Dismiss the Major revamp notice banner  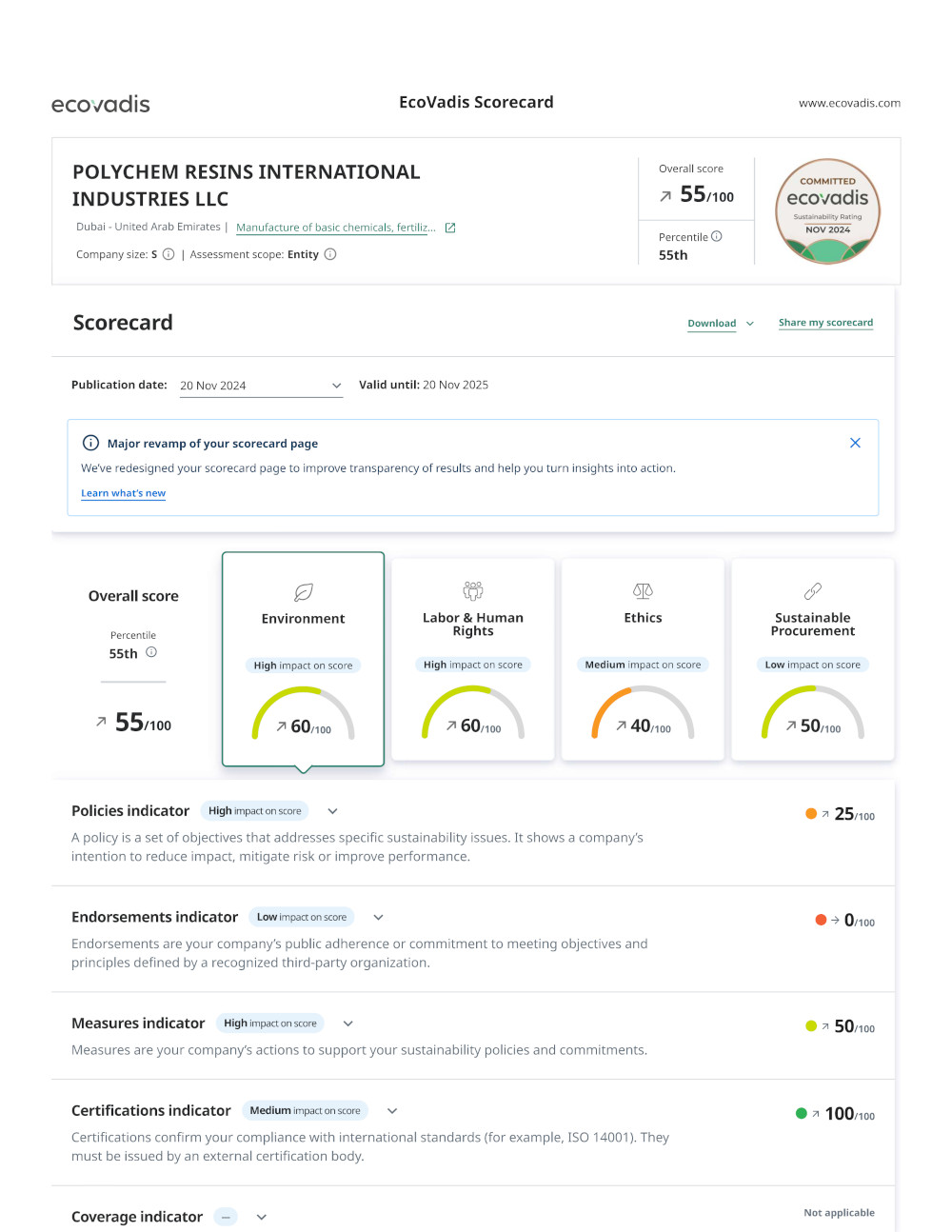pos(855,443)
